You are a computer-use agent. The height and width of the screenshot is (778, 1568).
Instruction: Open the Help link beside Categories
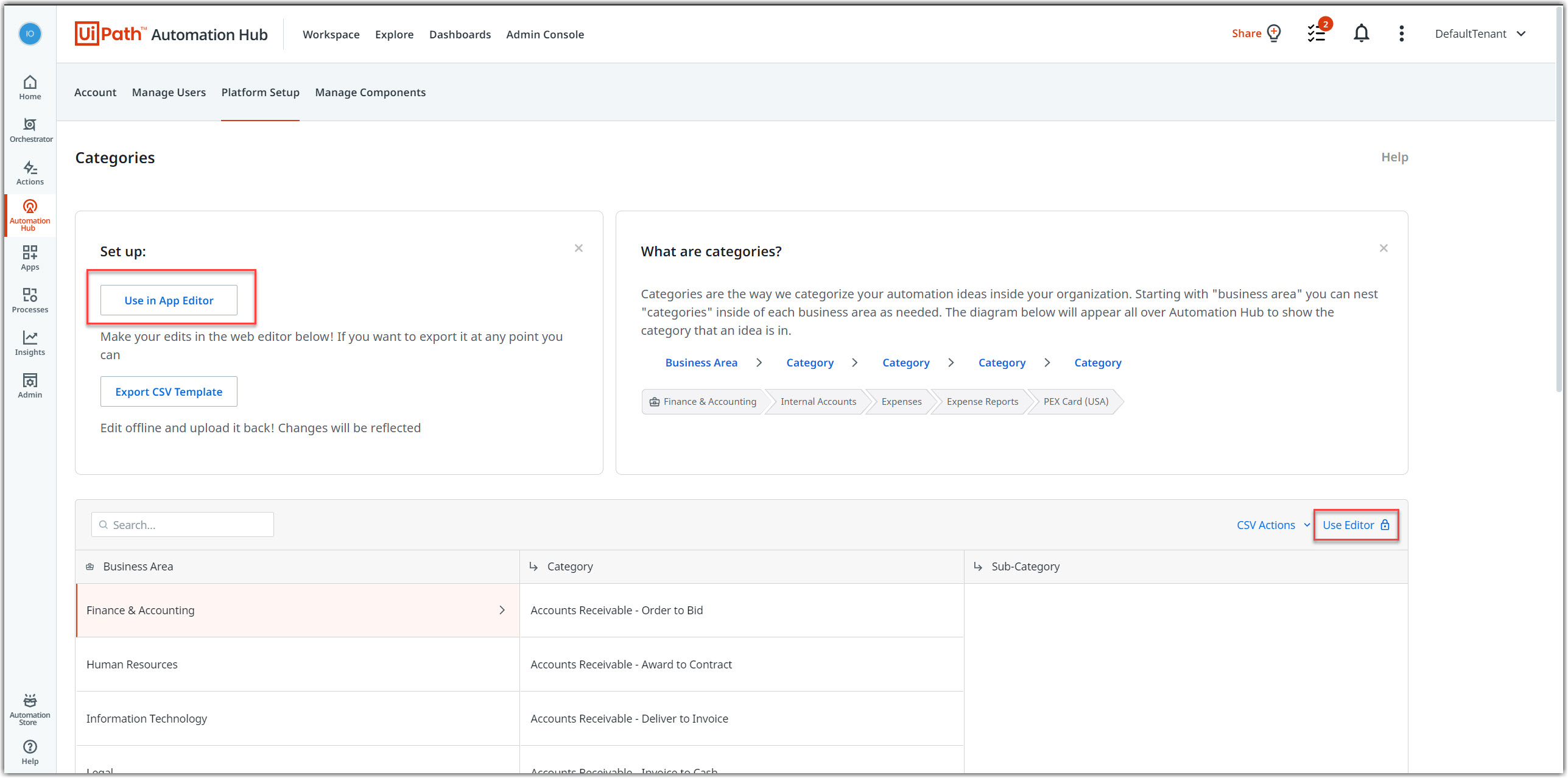click(x=1394, y=157)
